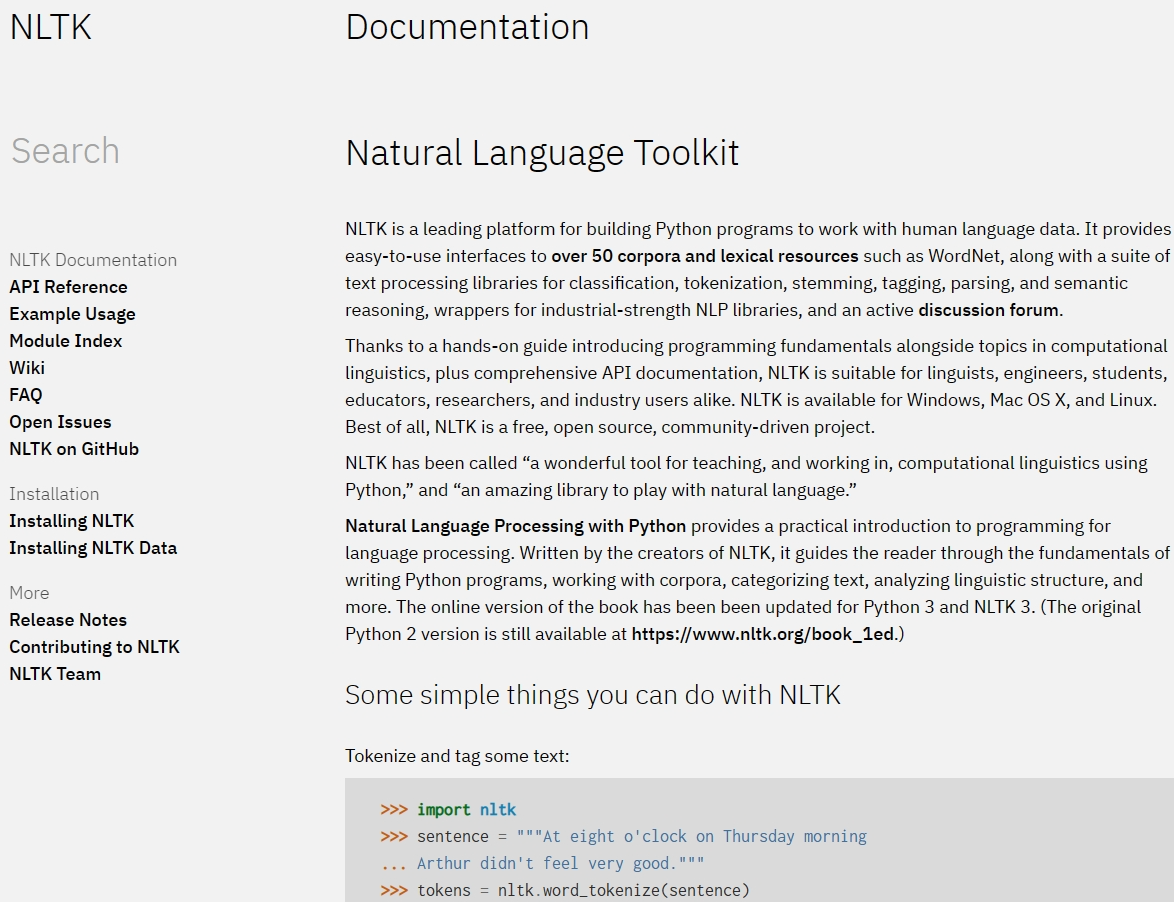The height and width of the screenshot is (902, 1174).
Task: Open the NLTK Team page
Action: (55, 674)
